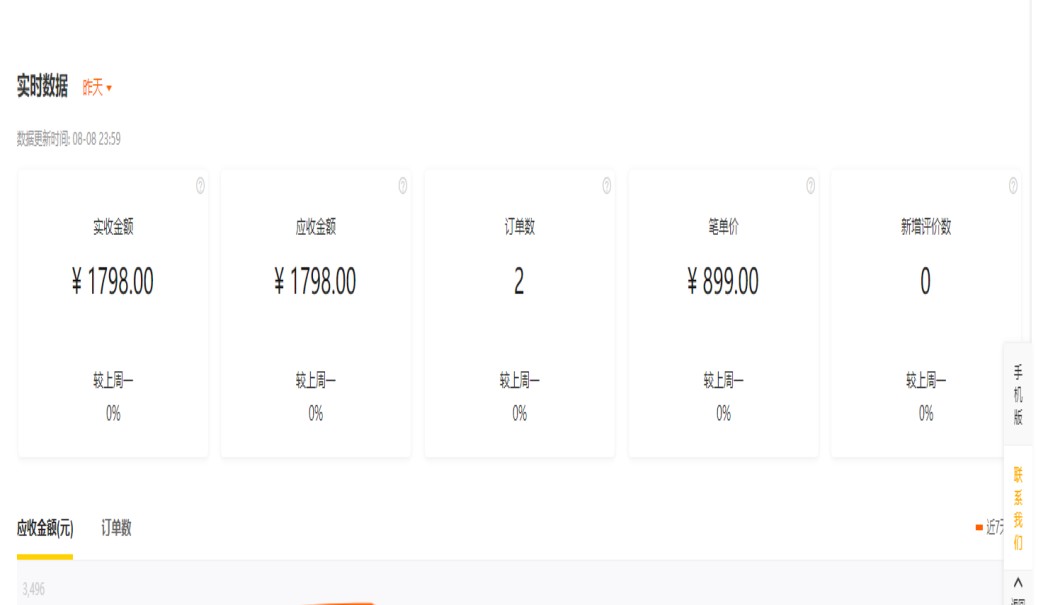Click the 联系我们 side link
1043x605 pixels.
click(1018, 508)
